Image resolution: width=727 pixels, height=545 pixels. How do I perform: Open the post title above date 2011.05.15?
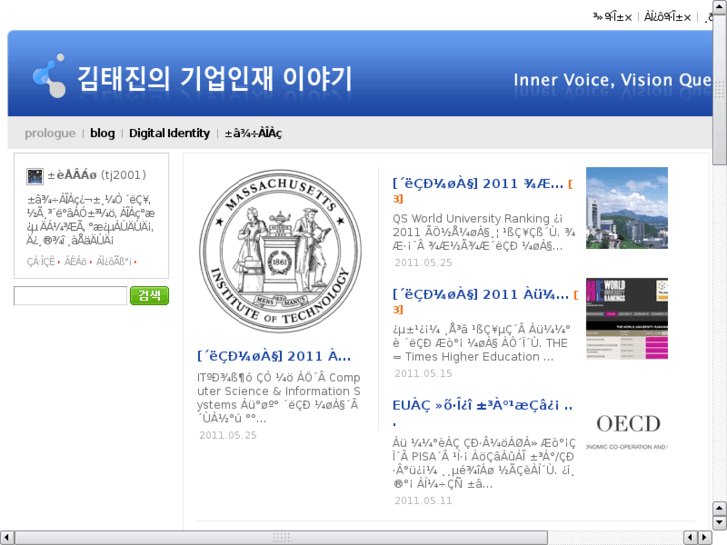(482, 295)
